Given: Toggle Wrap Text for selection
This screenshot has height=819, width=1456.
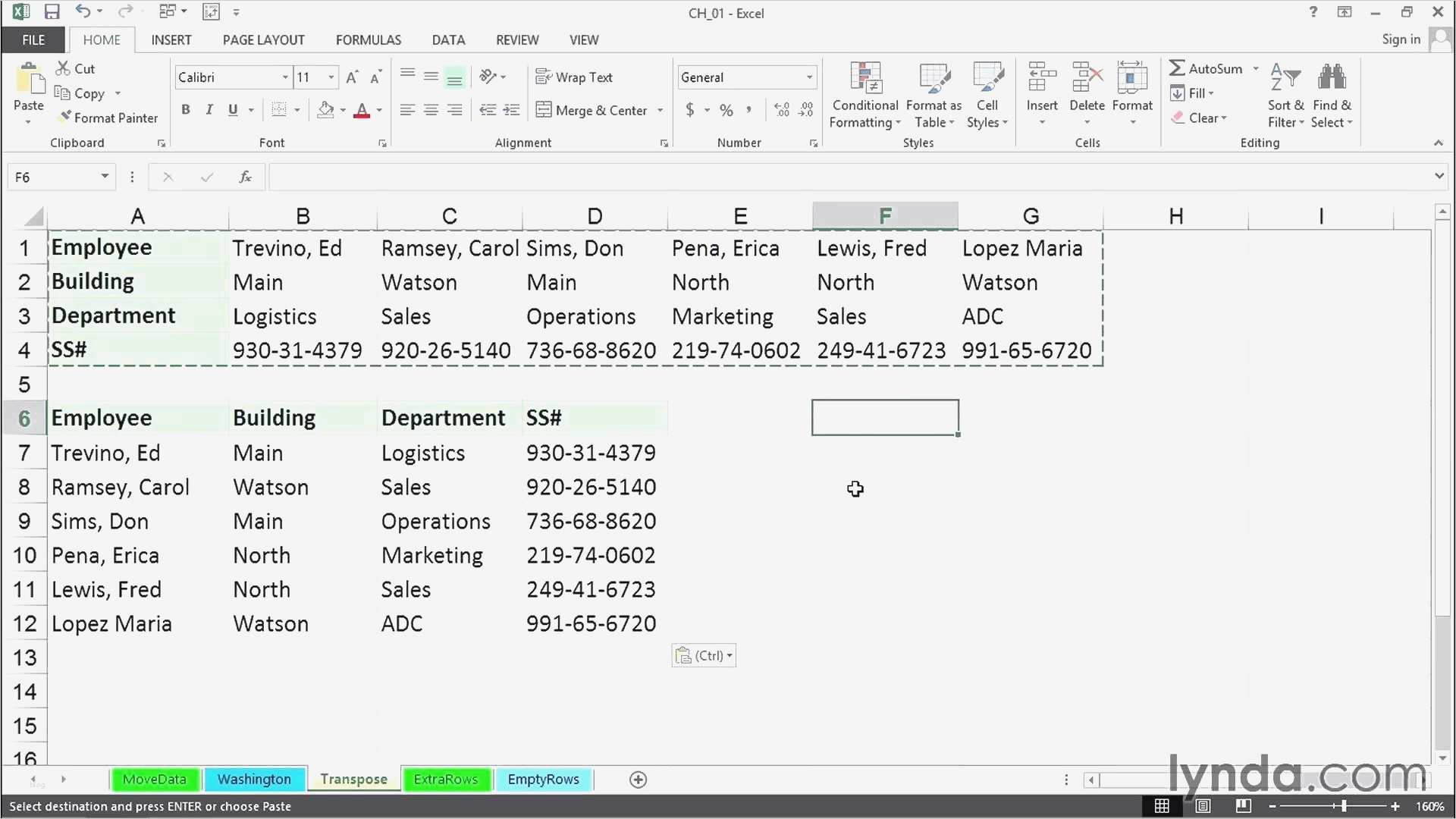Looking at the screenshot, I should point(574,77).
